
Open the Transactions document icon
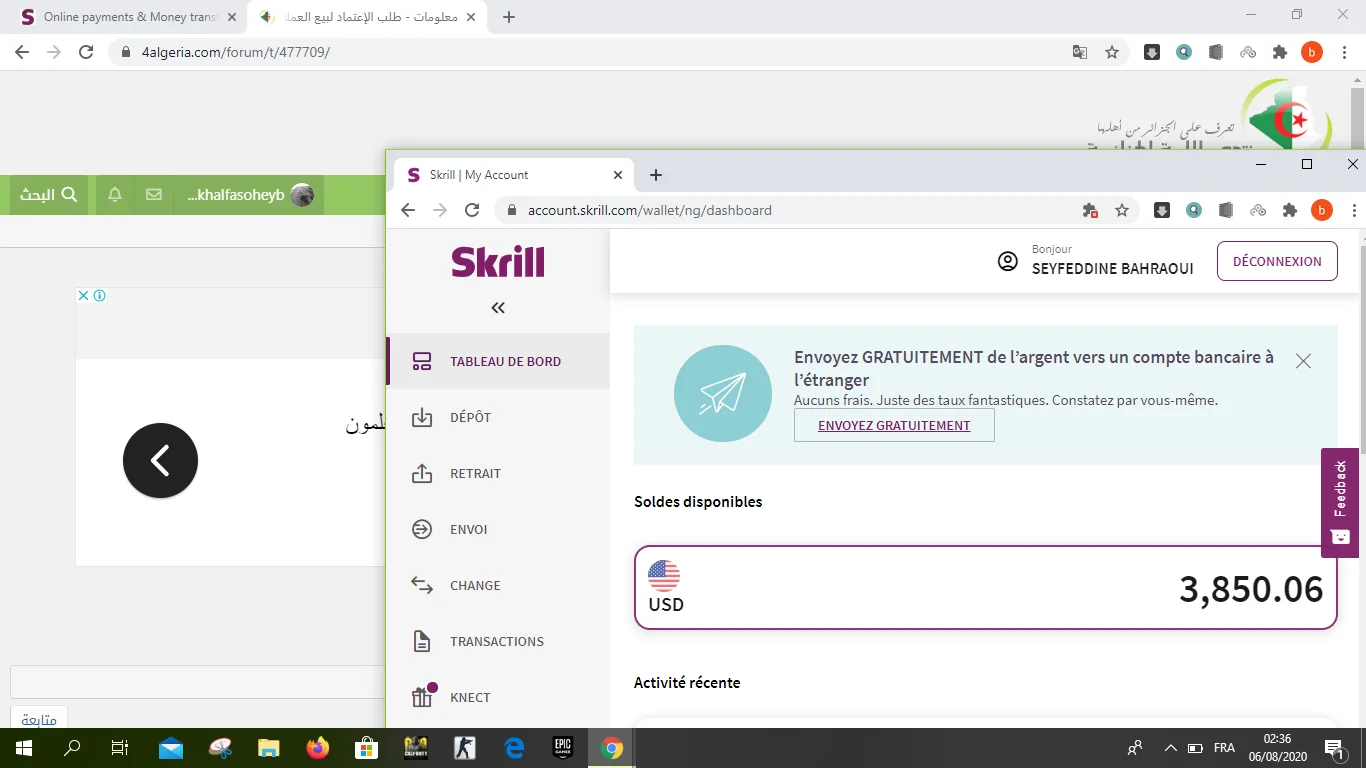pos(422,642)
